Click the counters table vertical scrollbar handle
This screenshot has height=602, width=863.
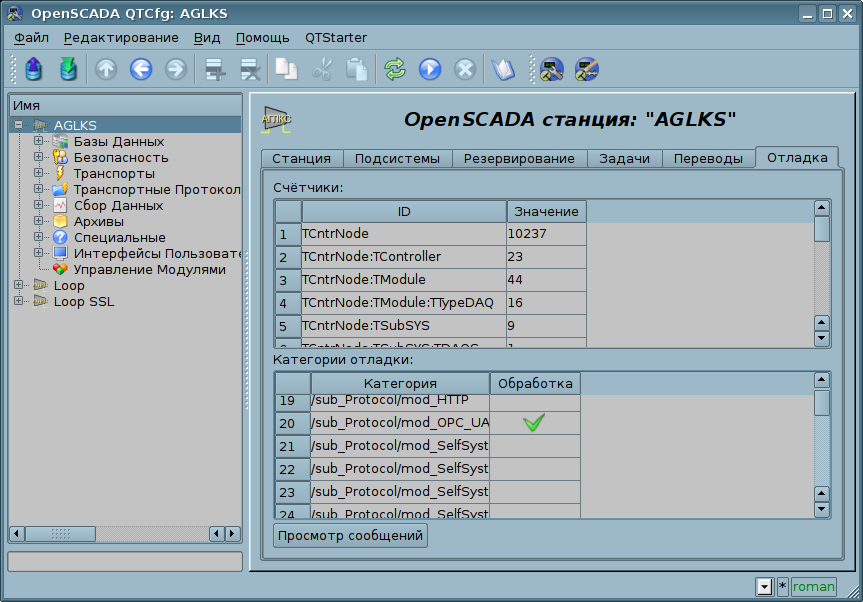point(821,229)
